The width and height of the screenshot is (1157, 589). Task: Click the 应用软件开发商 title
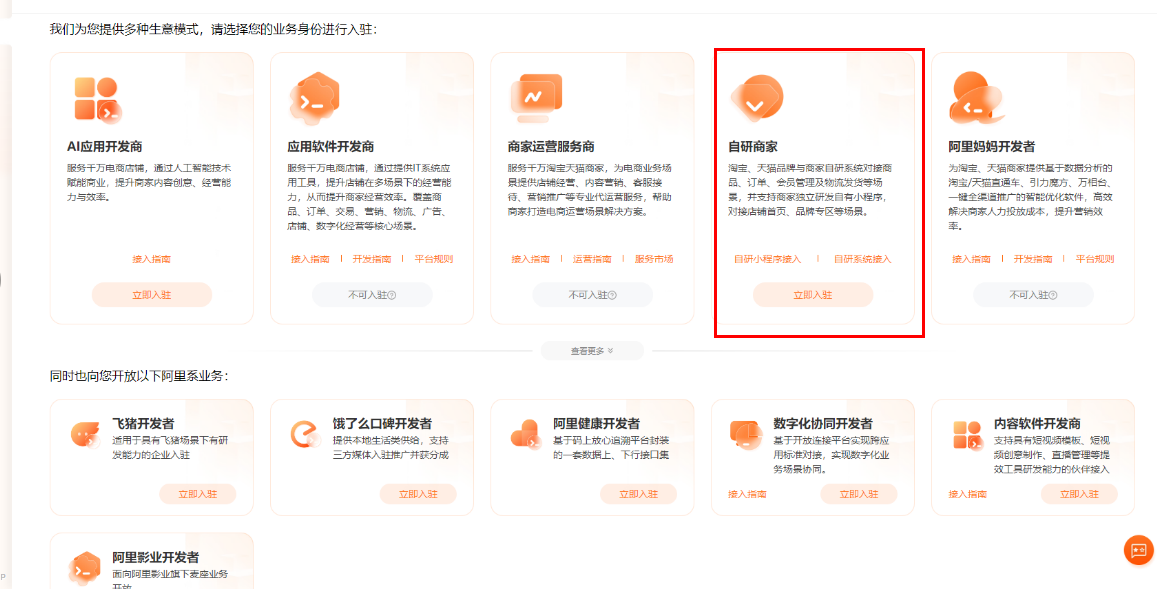[x=331, y=146]
